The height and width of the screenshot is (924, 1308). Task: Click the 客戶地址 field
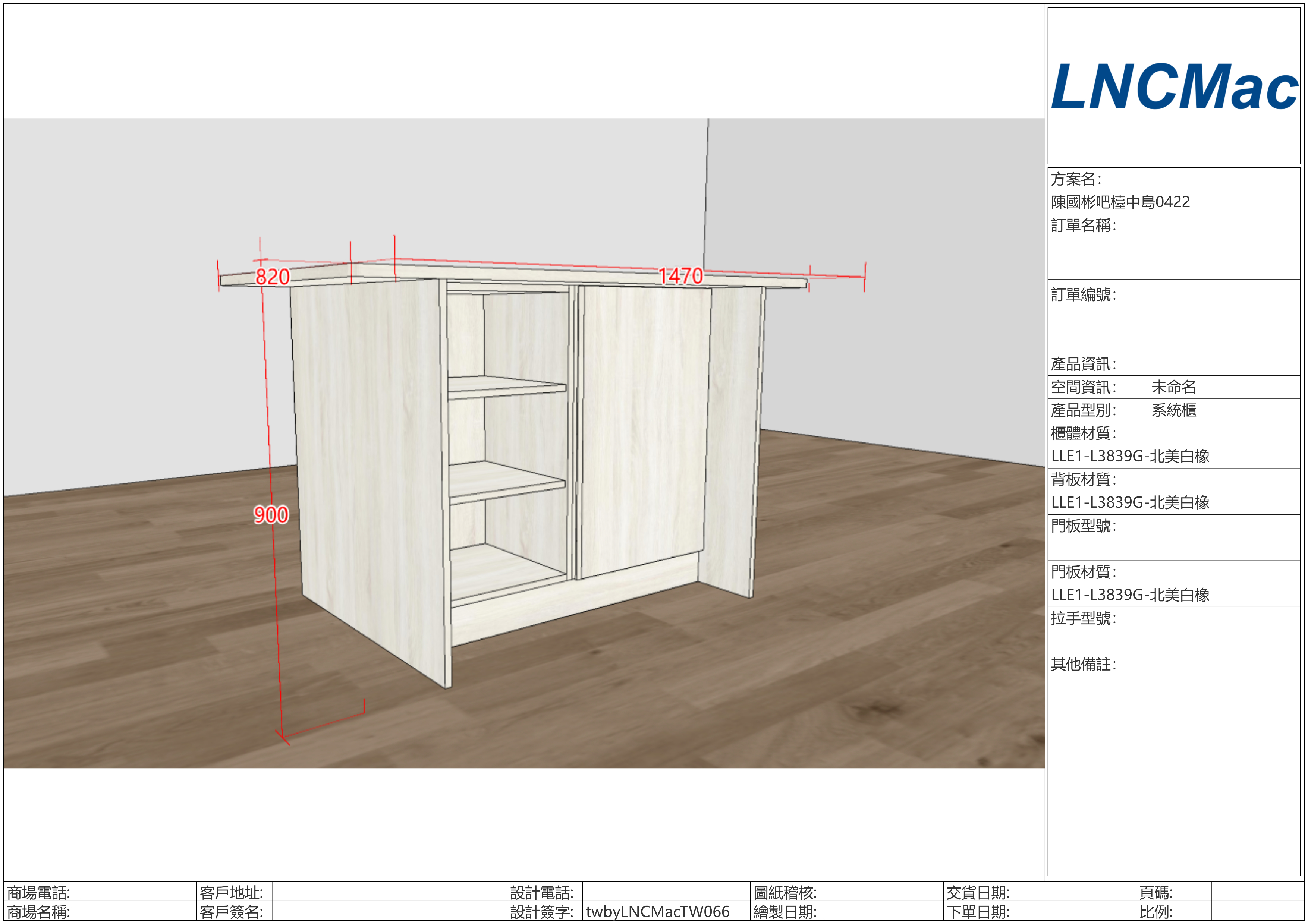point(390,892)
